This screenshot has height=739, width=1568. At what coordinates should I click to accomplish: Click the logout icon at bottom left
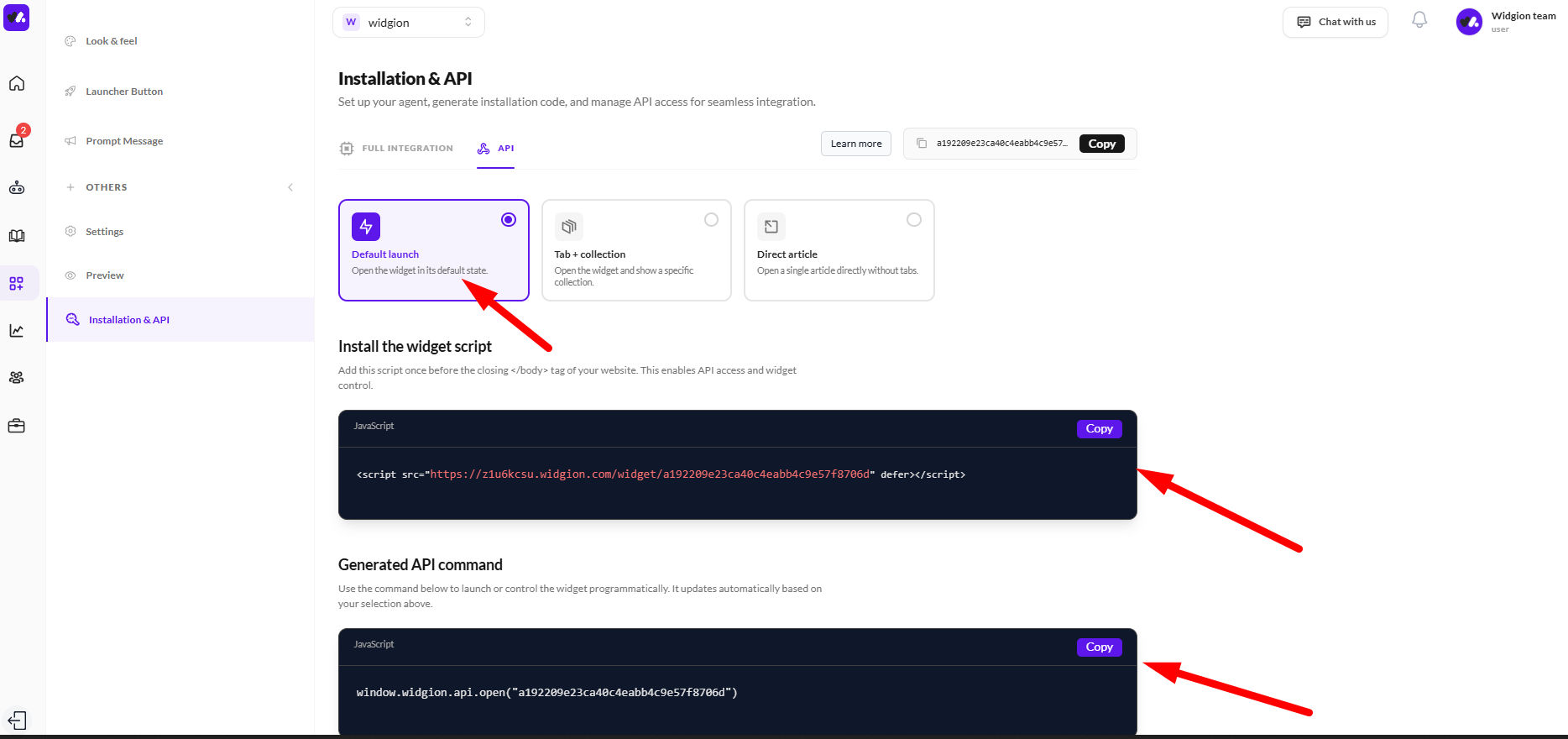17,721
